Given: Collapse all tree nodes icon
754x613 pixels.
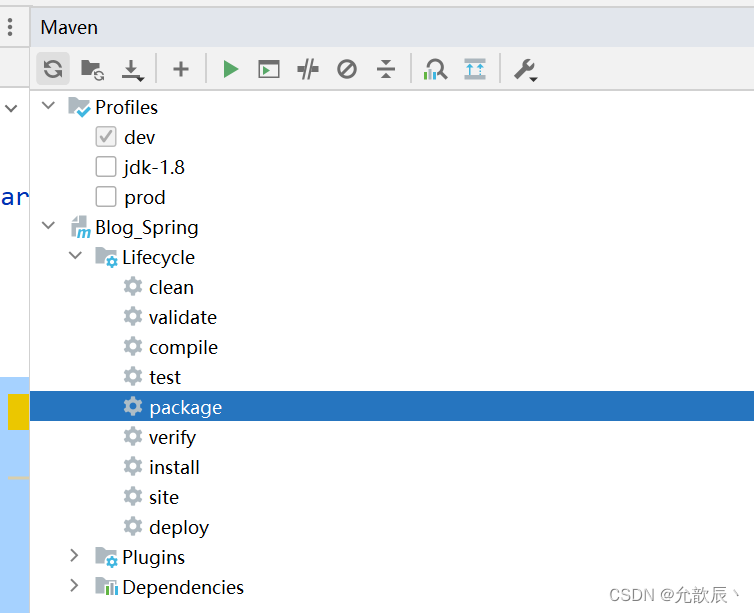Looking at the screenshot, I should point(386,69).
